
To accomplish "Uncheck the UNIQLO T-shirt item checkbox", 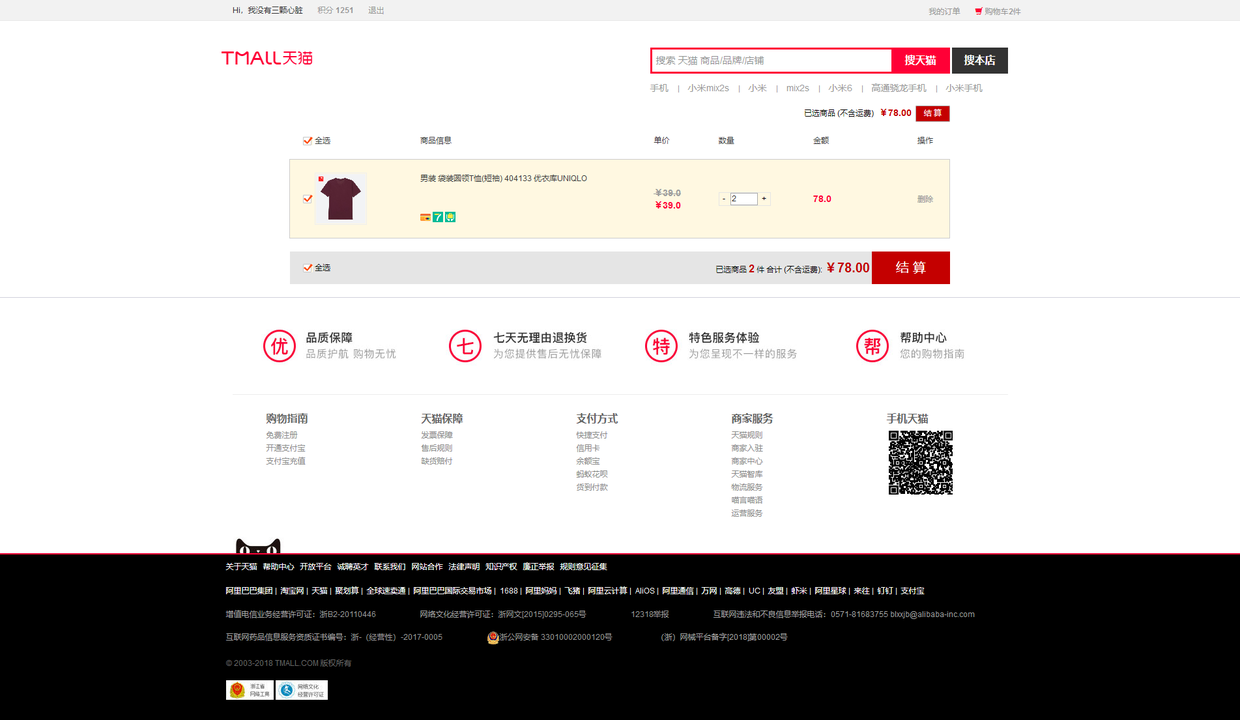I will (308, 198).
